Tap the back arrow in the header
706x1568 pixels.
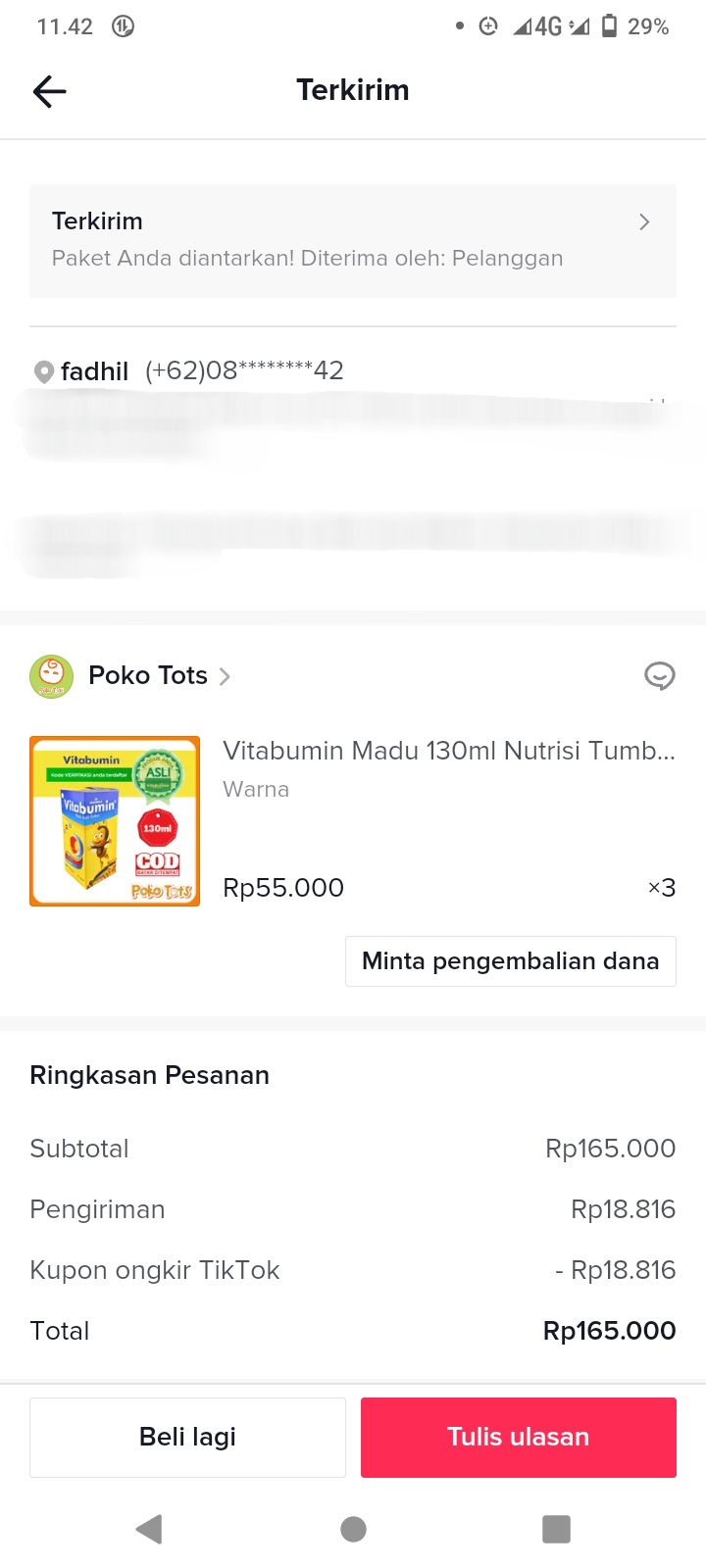pyautogui.click(x=49, y=91)
